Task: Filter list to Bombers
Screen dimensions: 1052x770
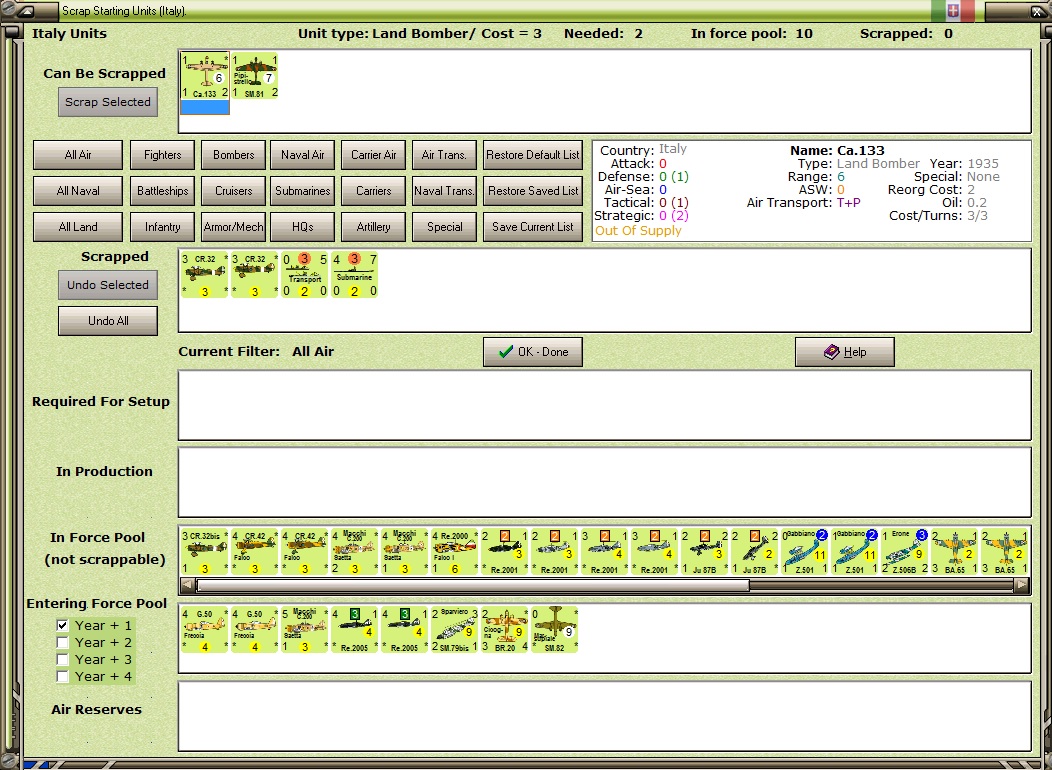Action: point(233,155)
